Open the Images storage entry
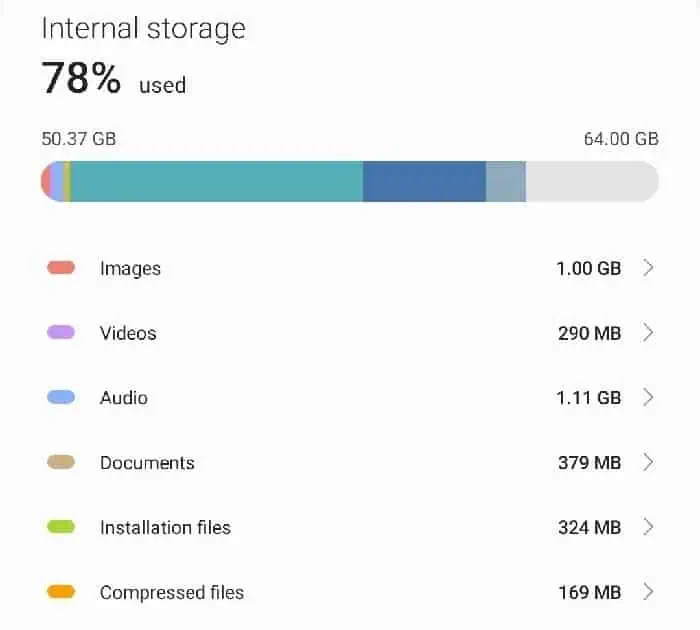700x630 pixels. (130, 268)
